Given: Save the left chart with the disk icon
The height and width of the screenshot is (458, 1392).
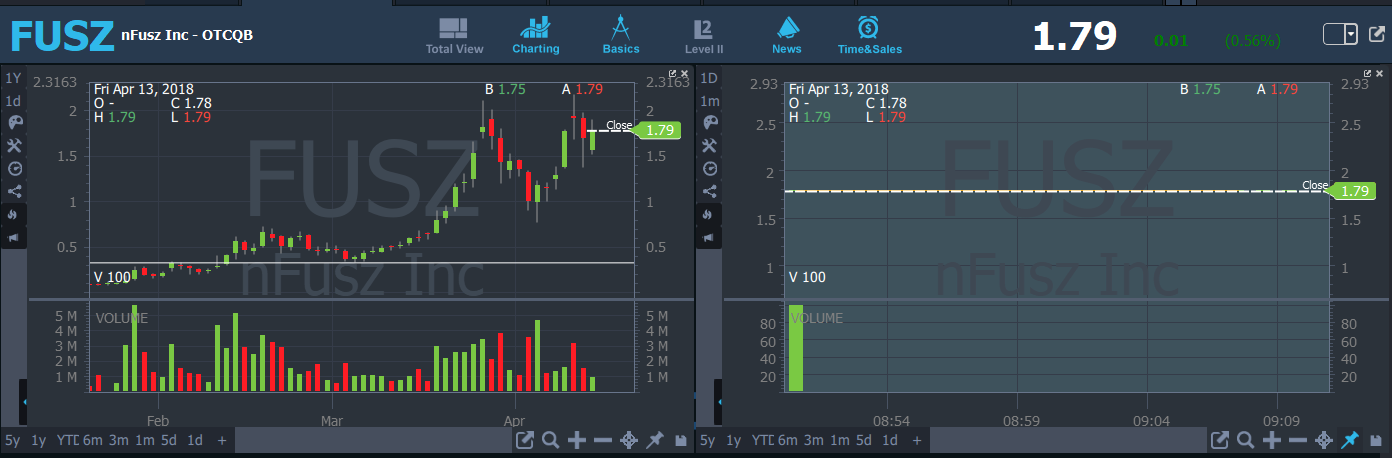Looking at the screenshot, I should click(x=681, y=440).
